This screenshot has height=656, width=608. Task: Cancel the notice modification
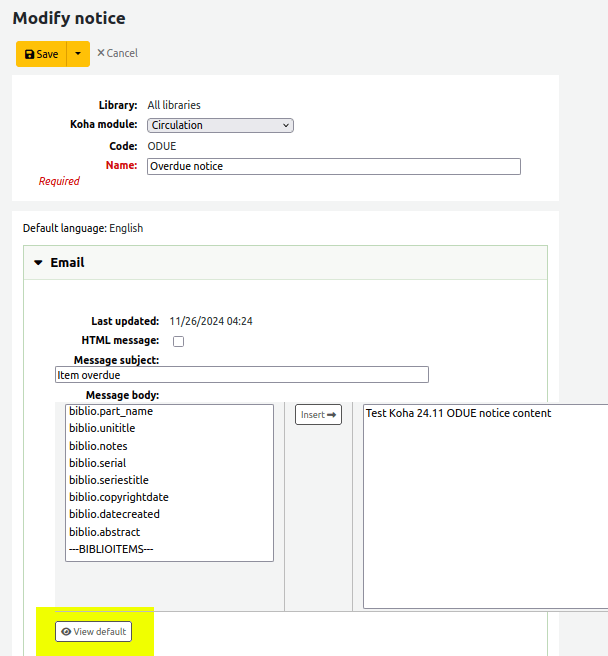point(117,53)
